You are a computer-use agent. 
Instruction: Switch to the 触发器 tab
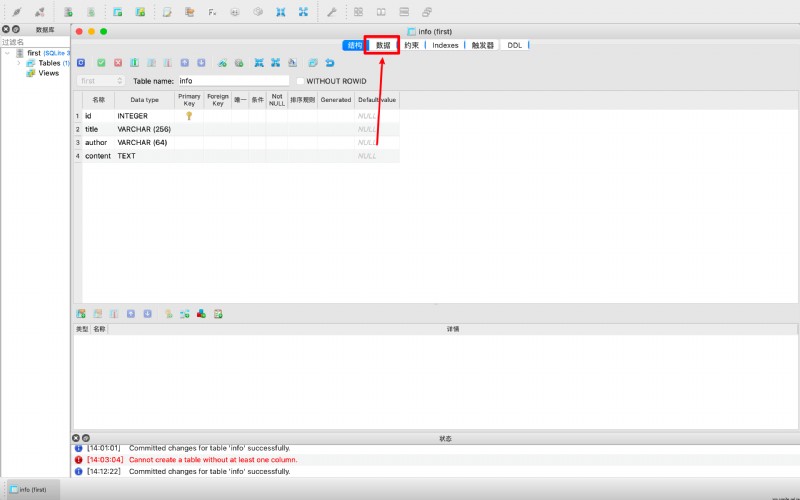482,45
